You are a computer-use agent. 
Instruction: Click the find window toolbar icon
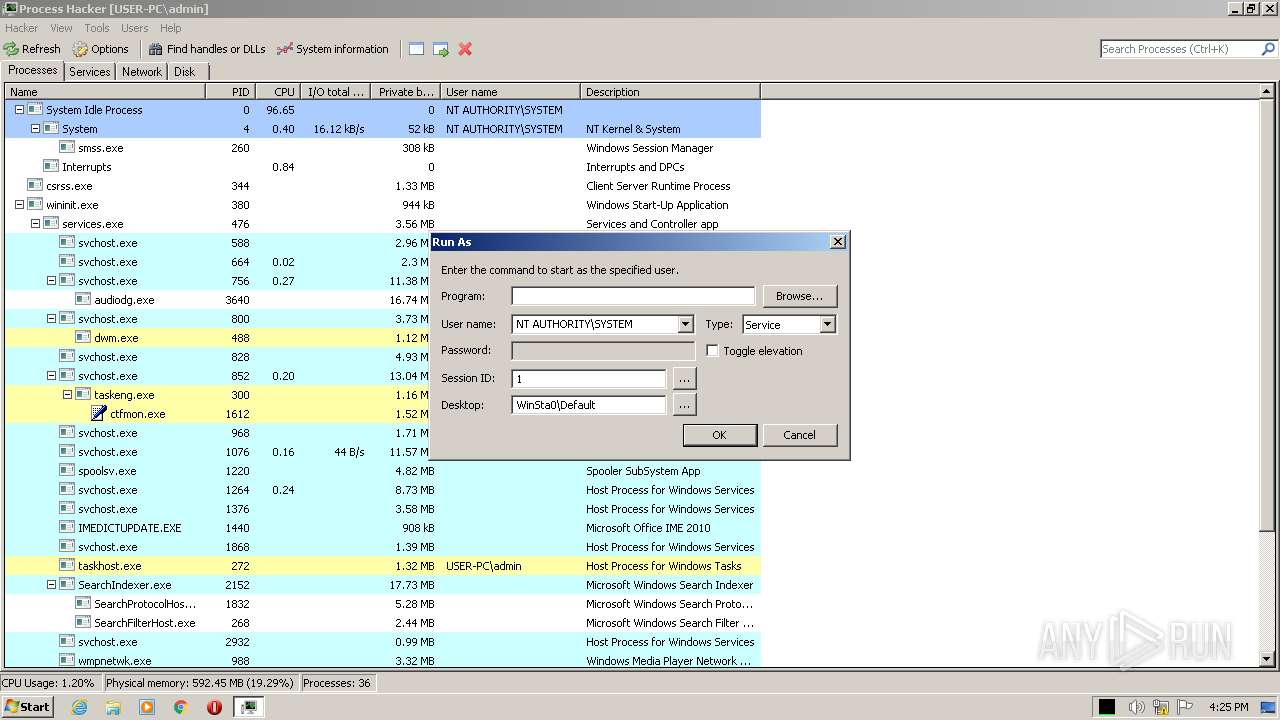[416, 49]
